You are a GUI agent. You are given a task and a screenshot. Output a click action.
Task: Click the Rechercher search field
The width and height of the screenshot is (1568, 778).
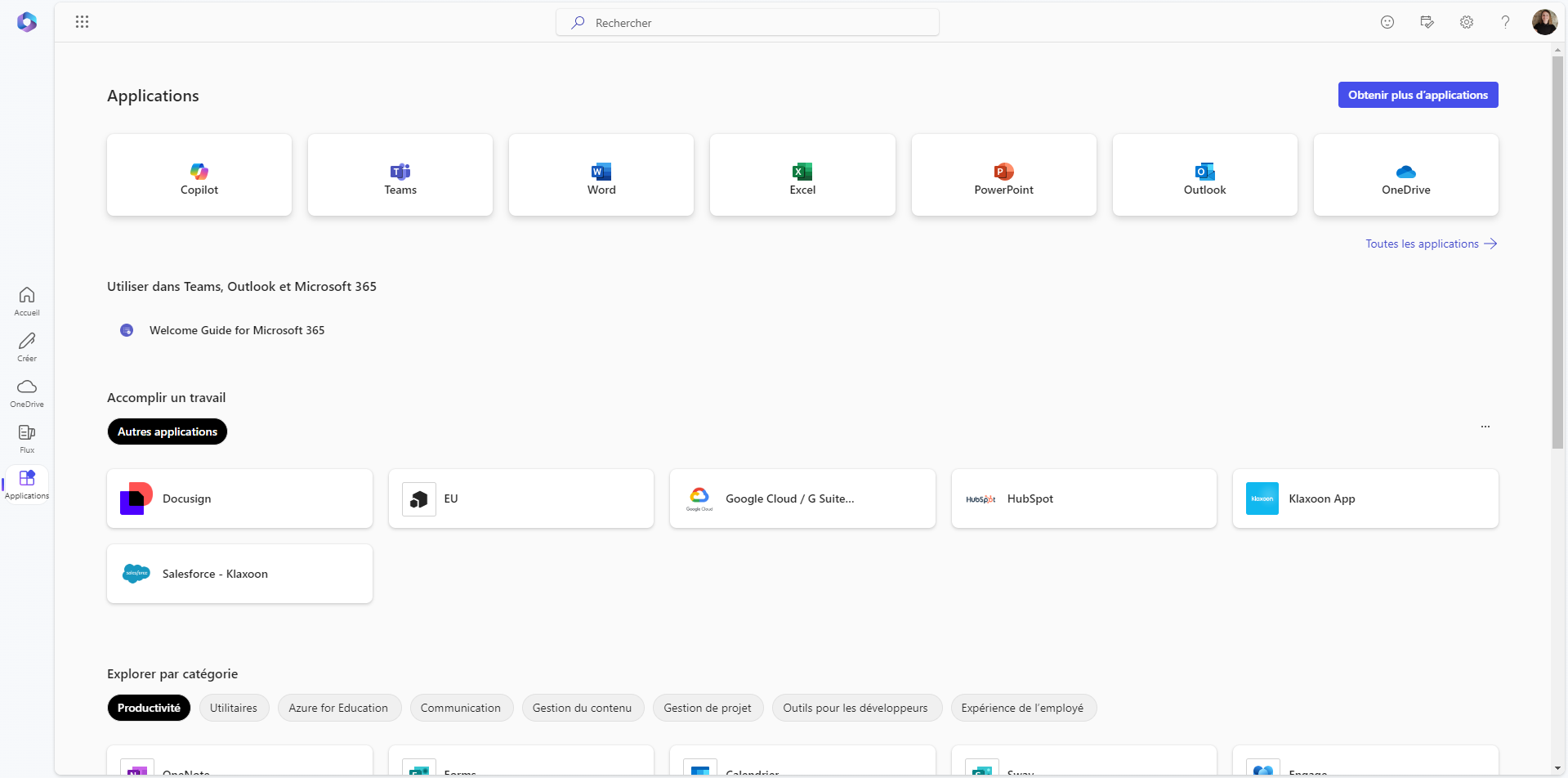click(x=748, y=23)
